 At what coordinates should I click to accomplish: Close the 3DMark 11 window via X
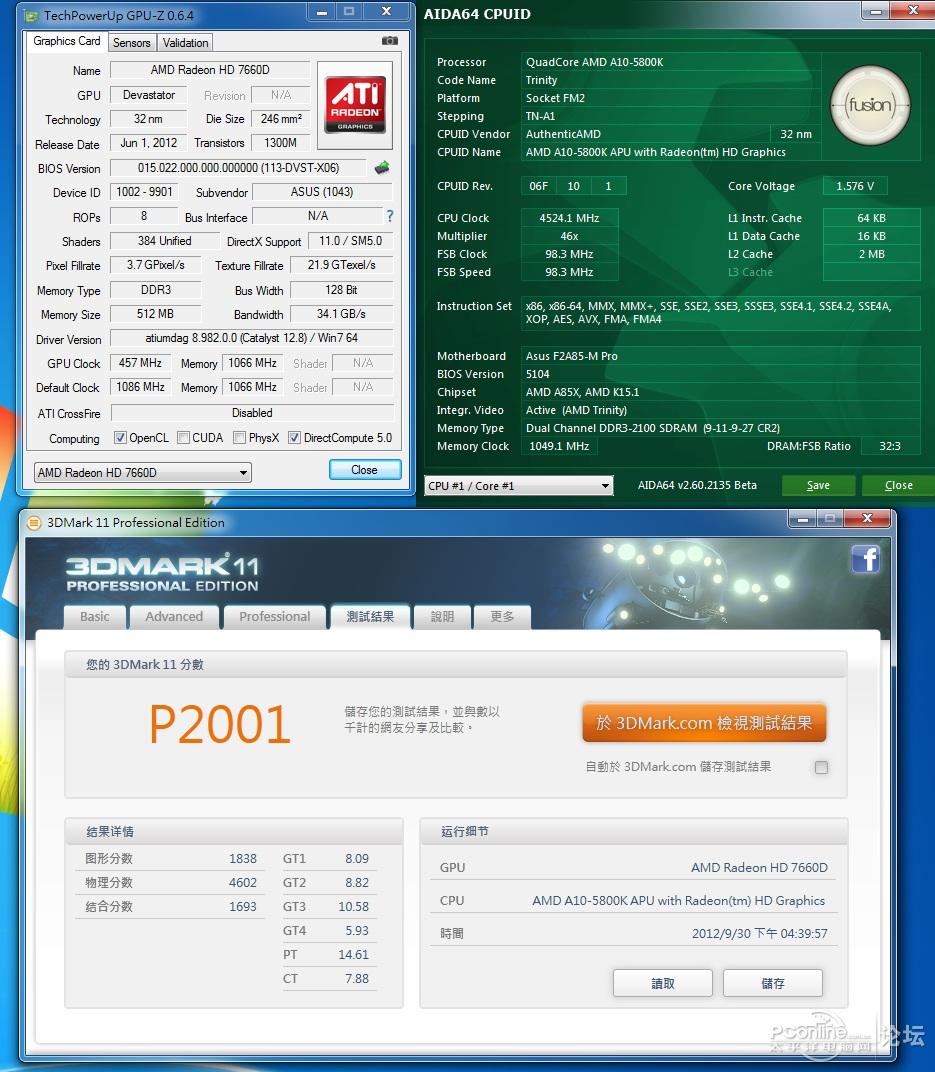[x=867, y=518]
